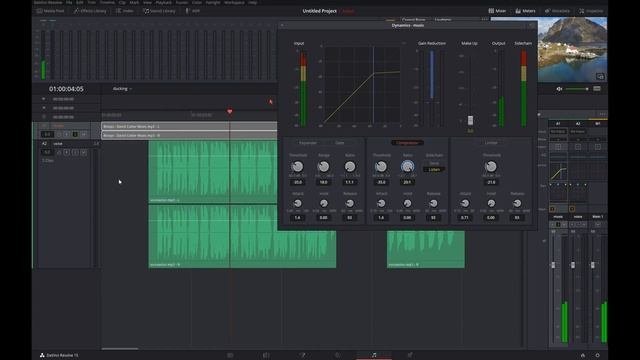Click Compressor ratio value 20:1 field
The image size is (640, 360).
point(407,182)
